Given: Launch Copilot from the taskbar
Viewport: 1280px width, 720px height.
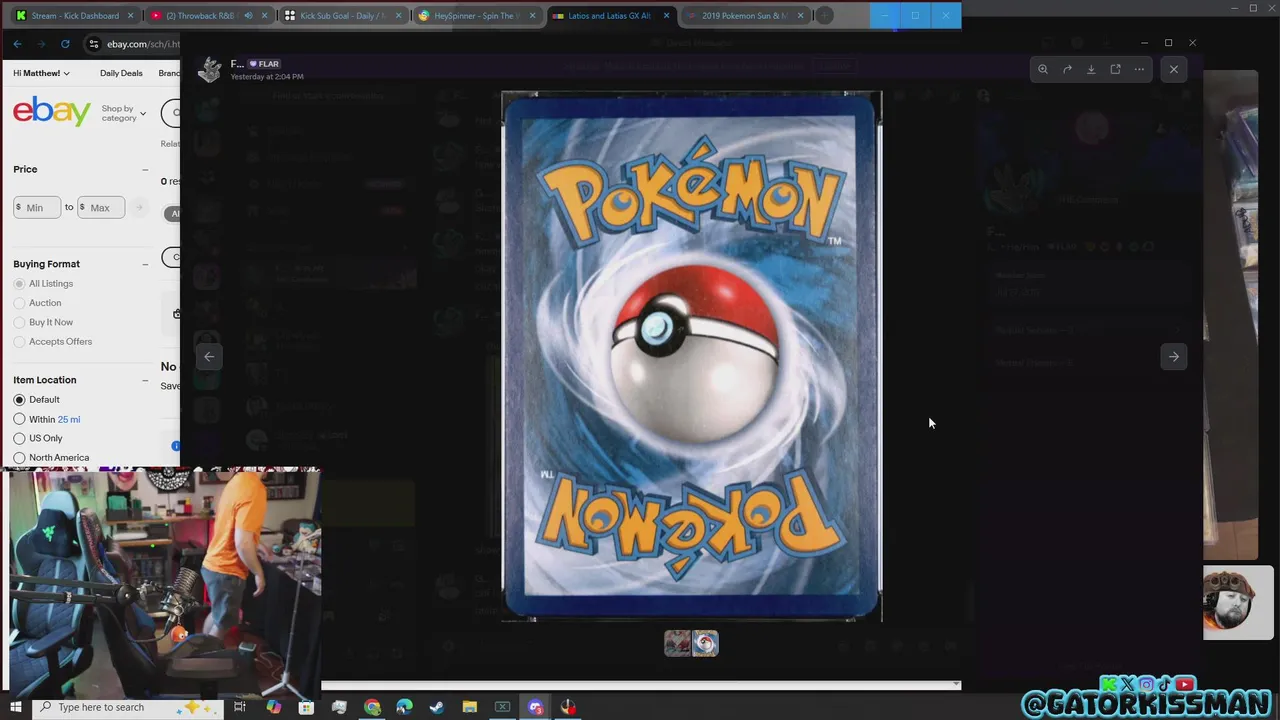Looking at the screenshot, I should (x=274, y=707).
